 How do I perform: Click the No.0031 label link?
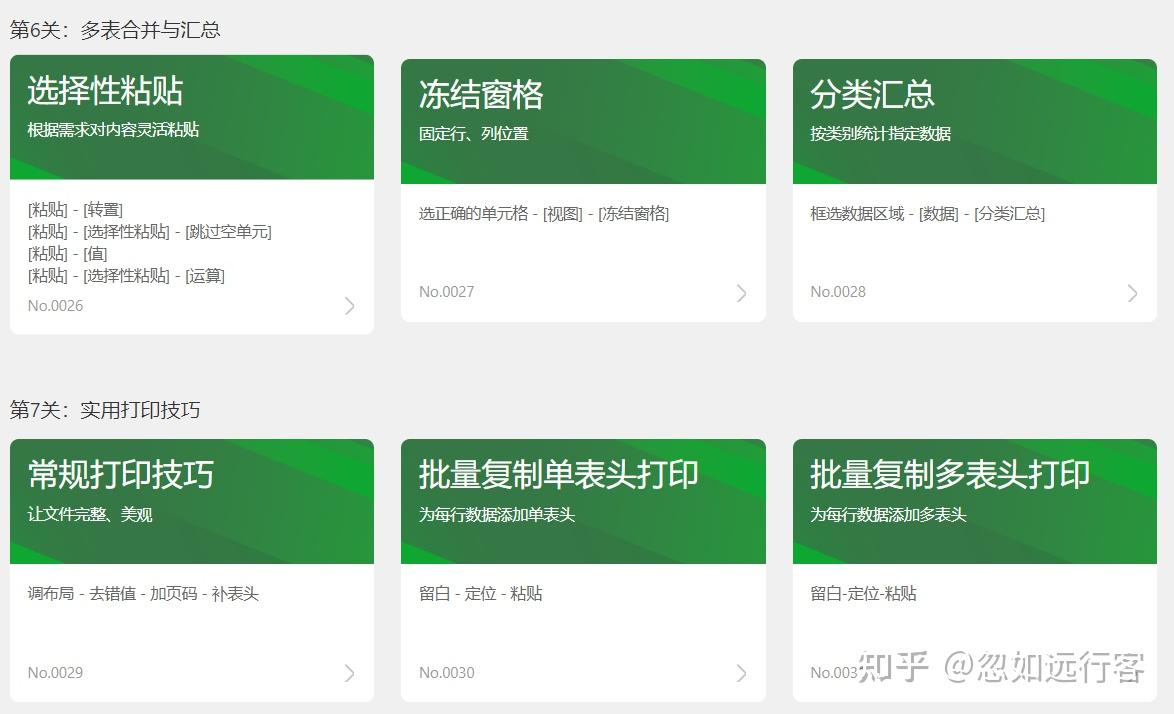[x=837, y=672]
